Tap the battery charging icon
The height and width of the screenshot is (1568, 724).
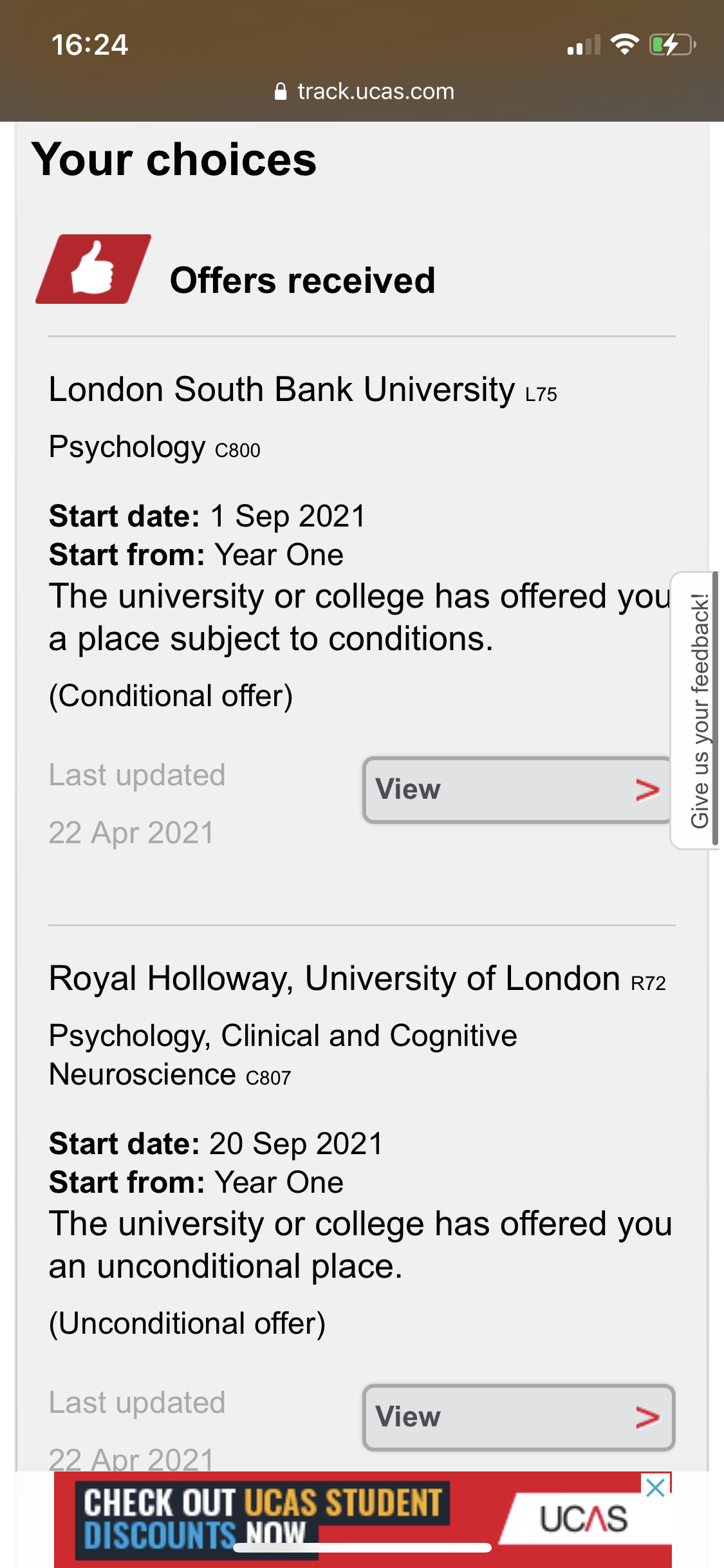coord(673,44)
